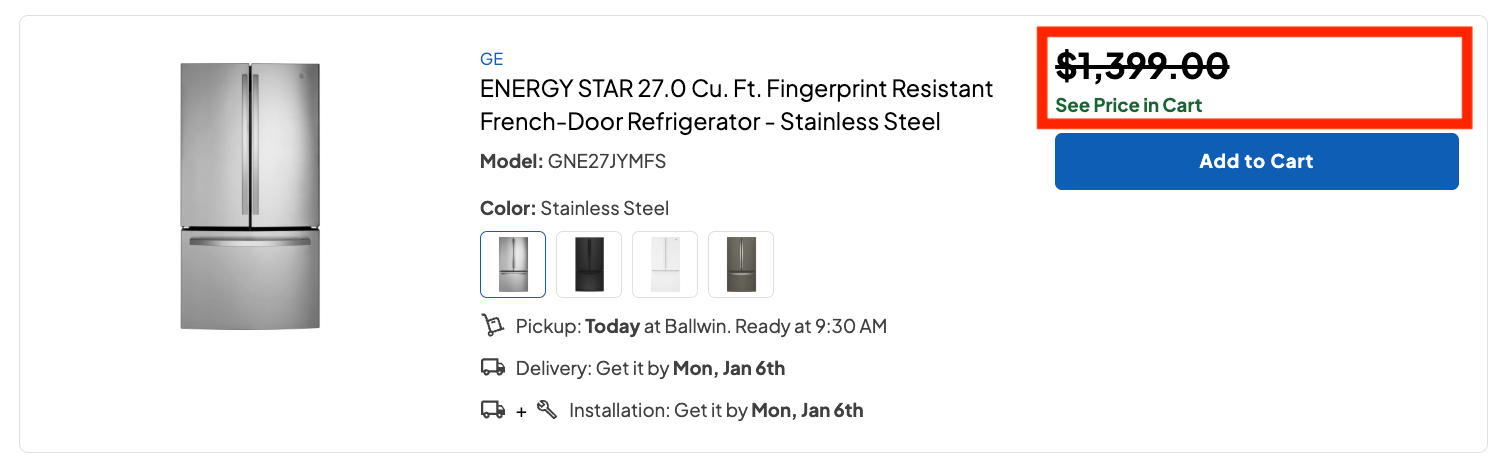
Task: Open the GE brand link
Action: tap(491, 59)
